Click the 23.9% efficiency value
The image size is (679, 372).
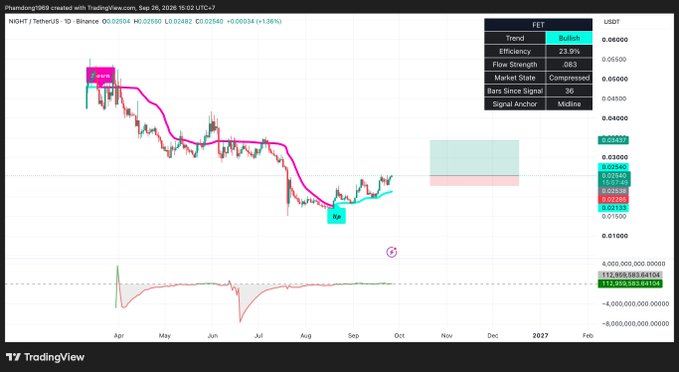[569, 52]
